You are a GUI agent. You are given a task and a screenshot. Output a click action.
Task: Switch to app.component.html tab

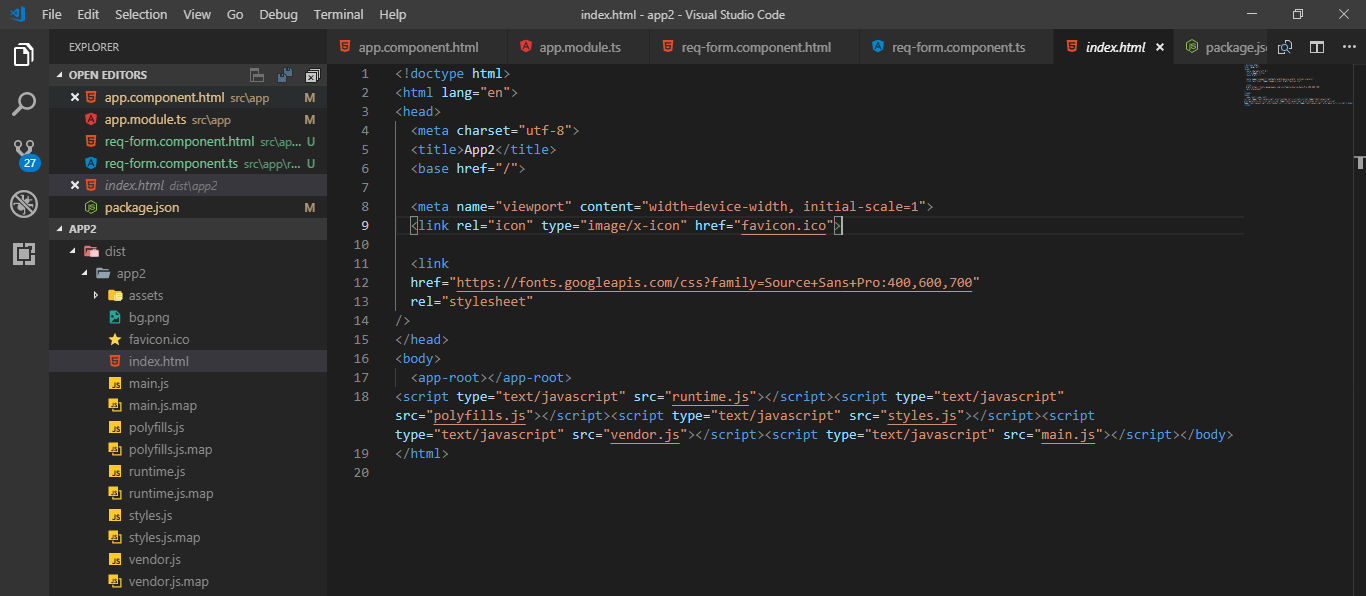click(x=418, y=47)
